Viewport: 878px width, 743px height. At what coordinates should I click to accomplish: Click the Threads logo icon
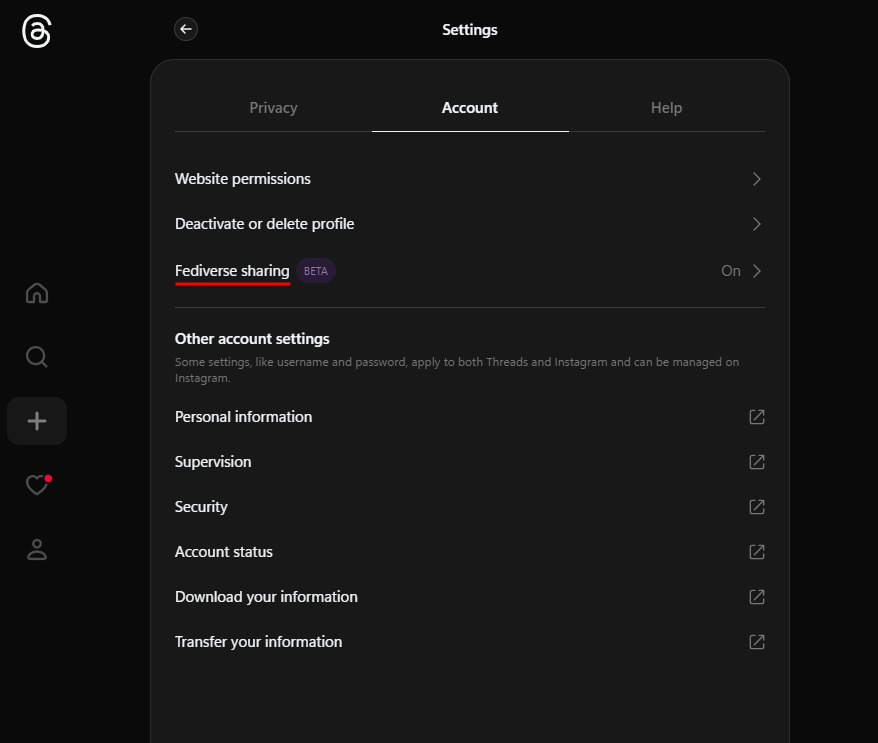37,31
